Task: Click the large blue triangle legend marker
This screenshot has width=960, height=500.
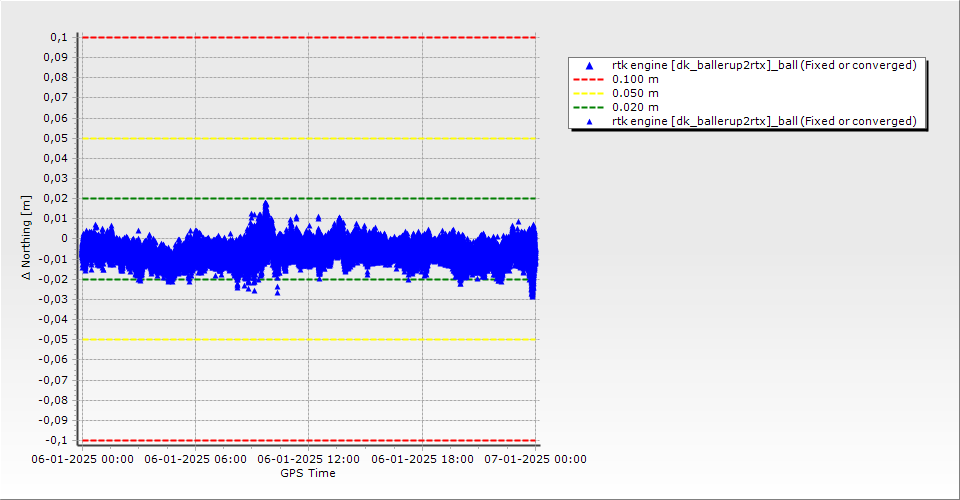Action: [590, 65]
